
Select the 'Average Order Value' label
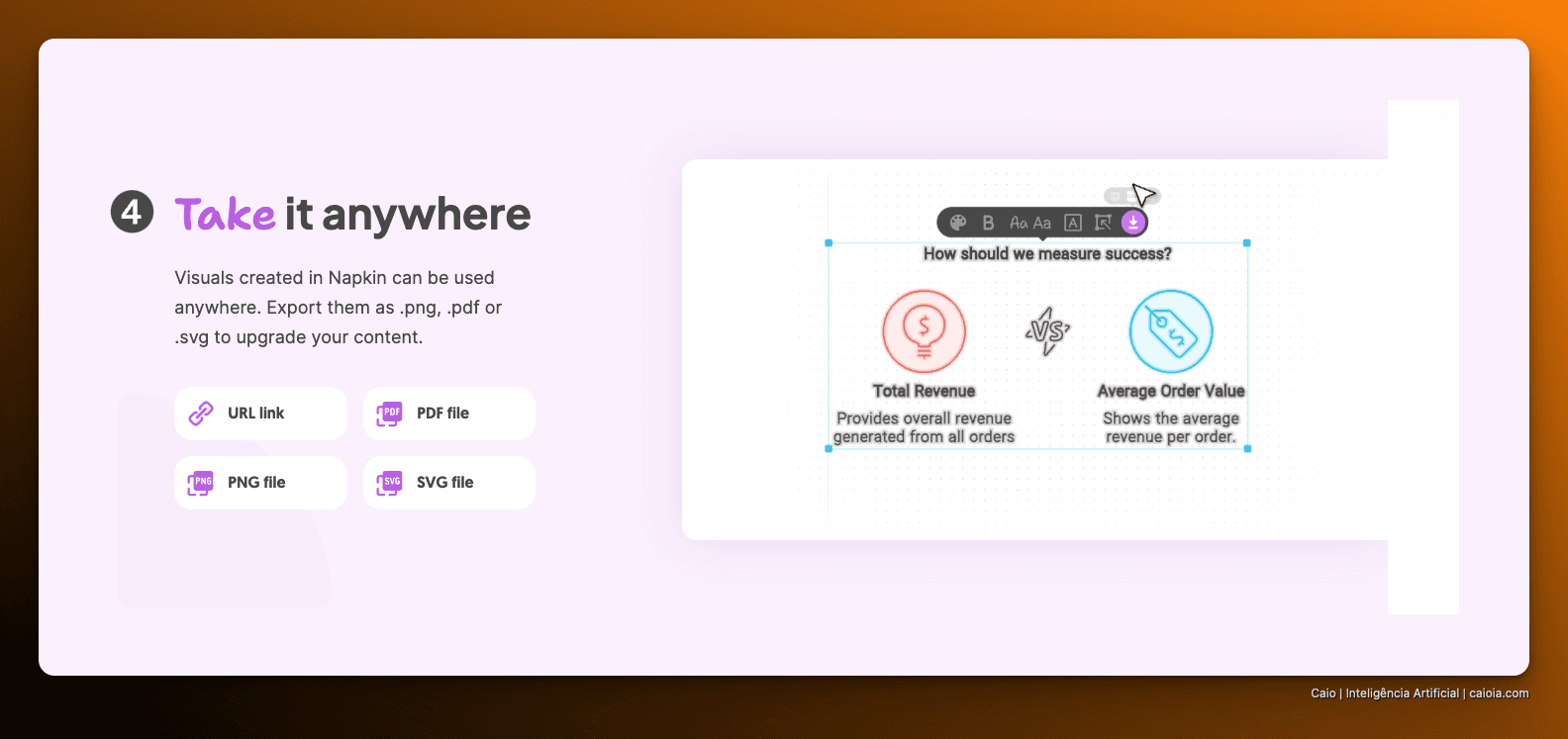tap(1171, 391)
